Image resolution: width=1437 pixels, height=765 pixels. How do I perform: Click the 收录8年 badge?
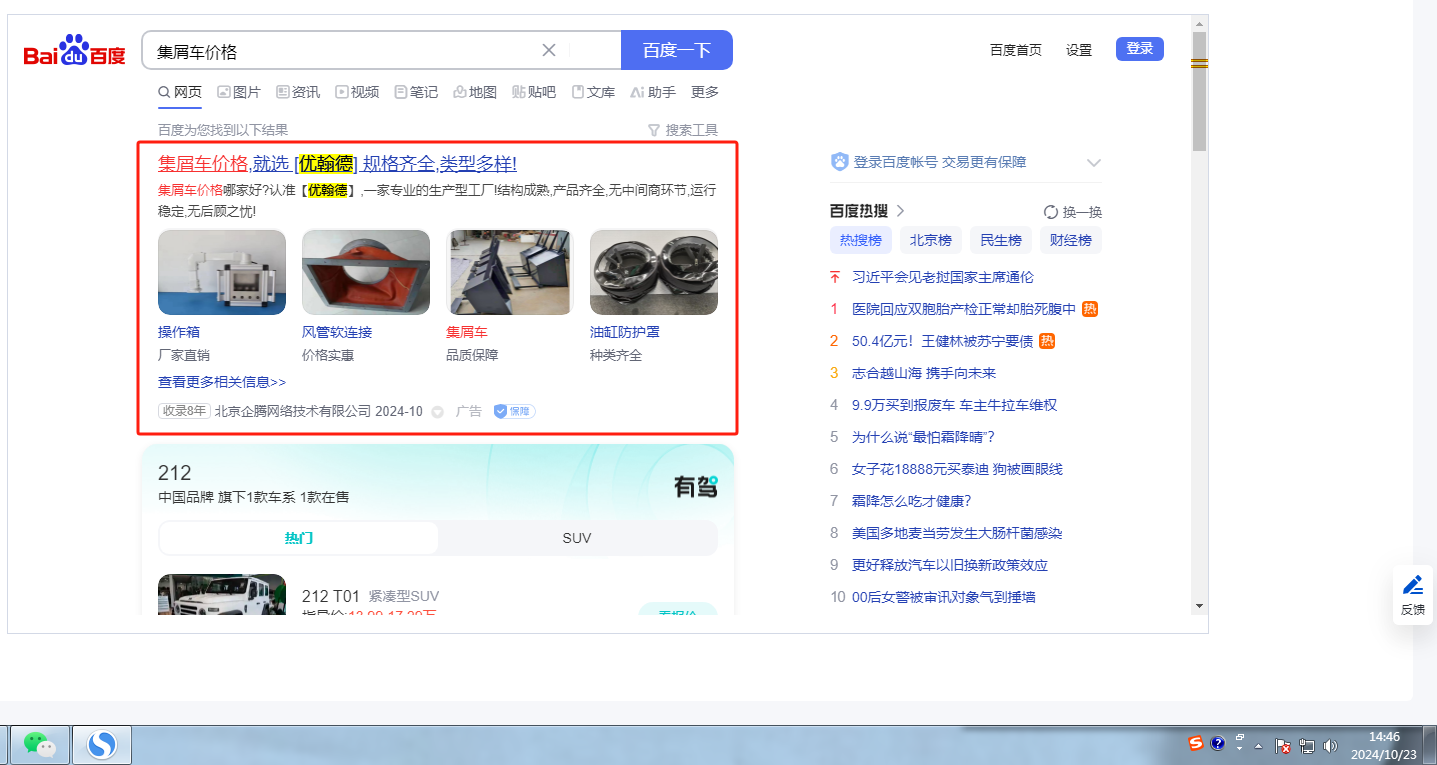pos(184,411)
